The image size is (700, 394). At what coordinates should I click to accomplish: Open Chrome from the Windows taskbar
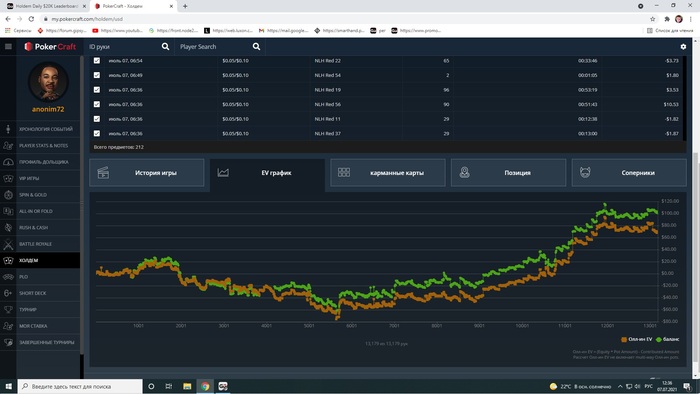pyautogui.click(x=205, y=386)
